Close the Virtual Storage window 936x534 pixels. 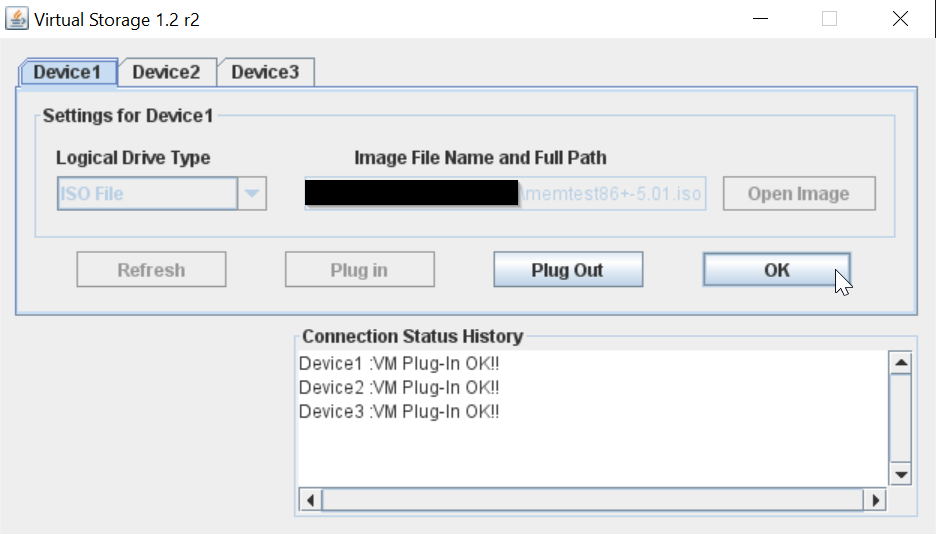click(900, 19)
